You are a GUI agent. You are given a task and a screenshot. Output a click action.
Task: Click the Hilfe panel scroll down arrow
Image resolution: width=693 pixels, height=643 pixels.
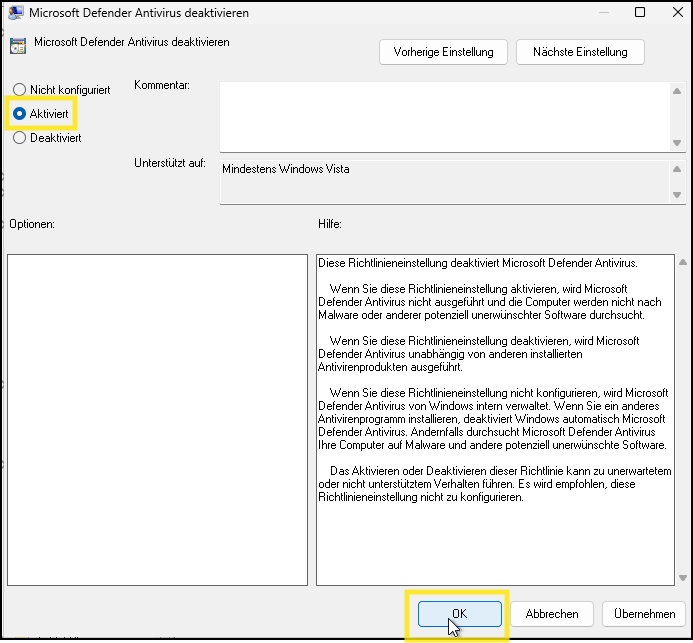[x=683, y=578]
